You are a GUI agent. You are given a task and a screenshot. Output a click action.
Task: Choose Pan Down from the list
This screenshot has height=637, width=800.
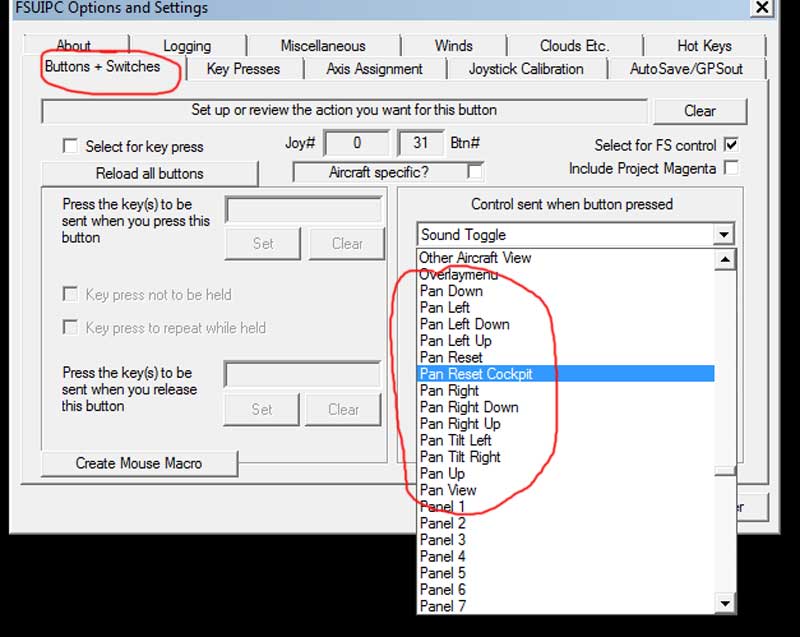[565, 291]
